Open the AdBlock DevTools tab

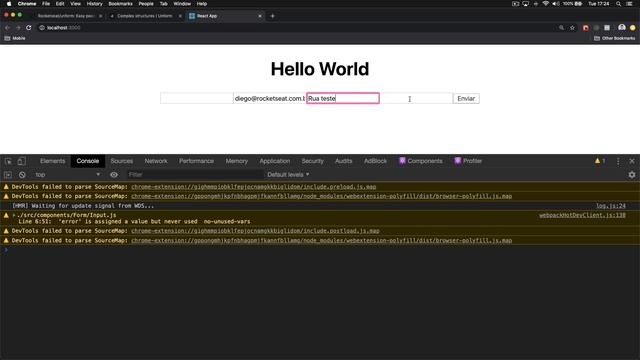(376, 161)
